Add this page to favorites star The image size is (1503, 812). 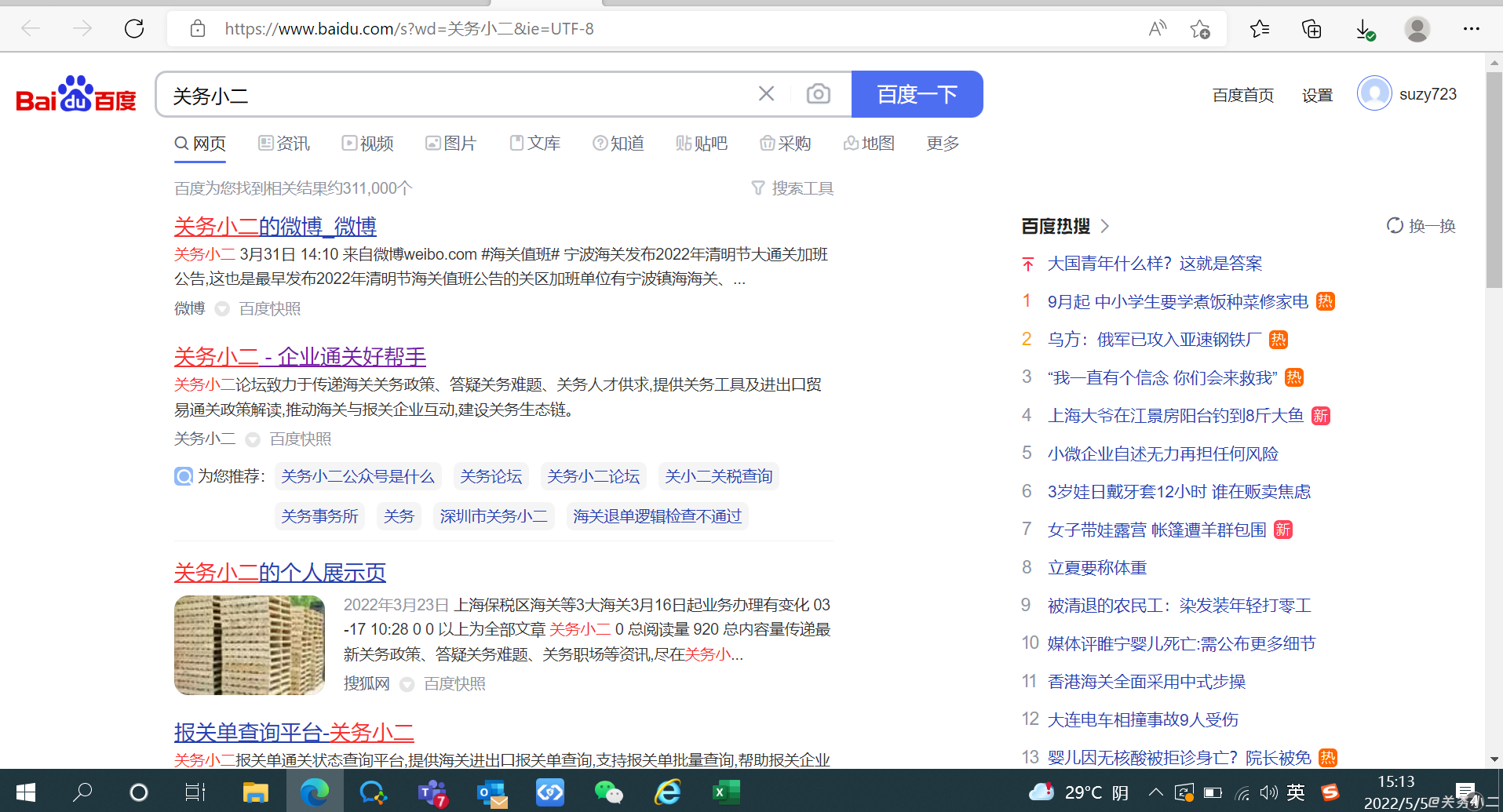[x=1200, y=29]
